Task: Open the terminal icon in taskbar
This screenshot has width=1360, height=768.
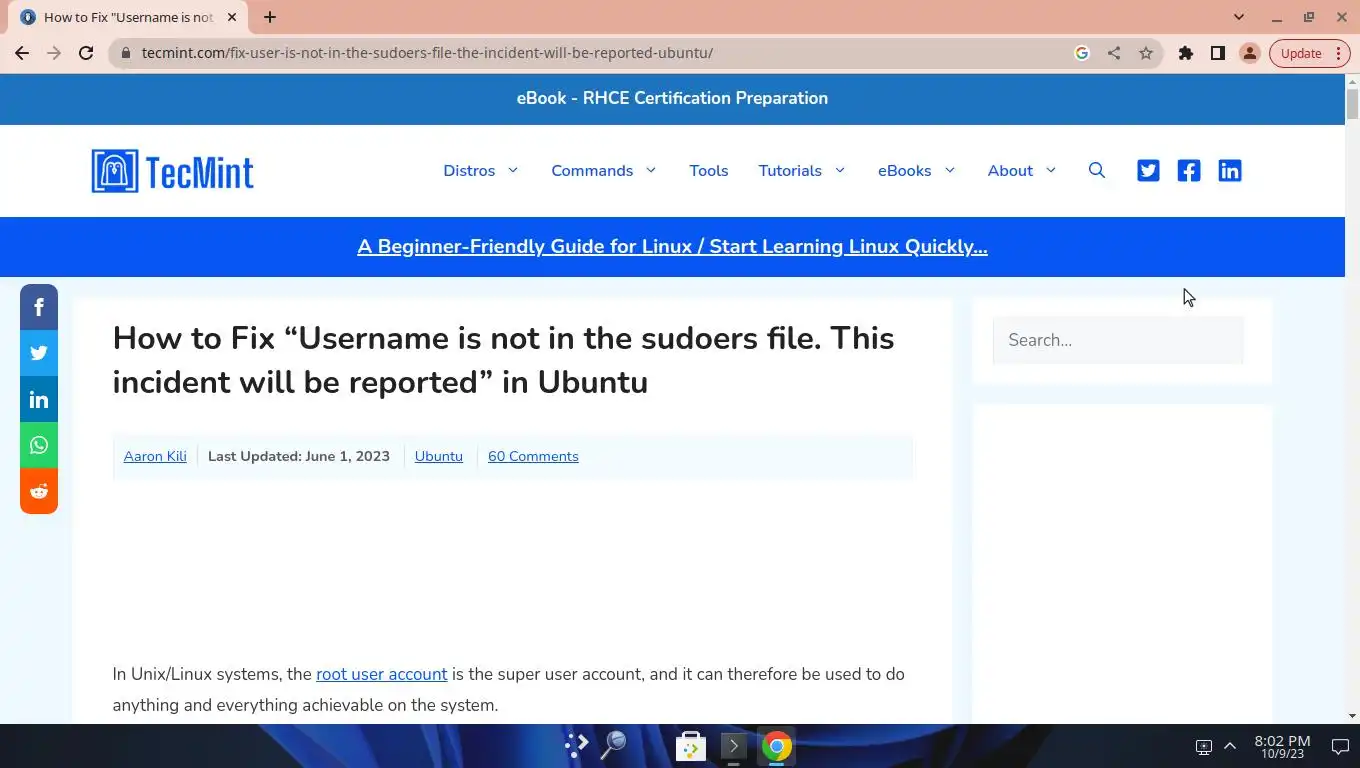Action: click(x=733, y=746)
